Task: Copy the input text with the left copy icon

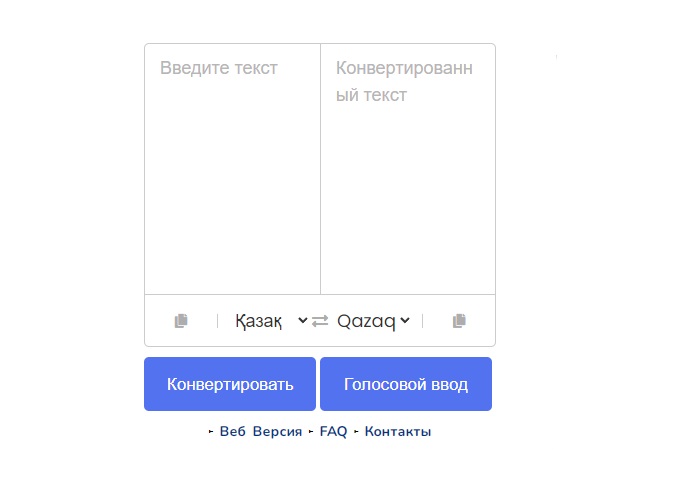Action: click(181, 321)
